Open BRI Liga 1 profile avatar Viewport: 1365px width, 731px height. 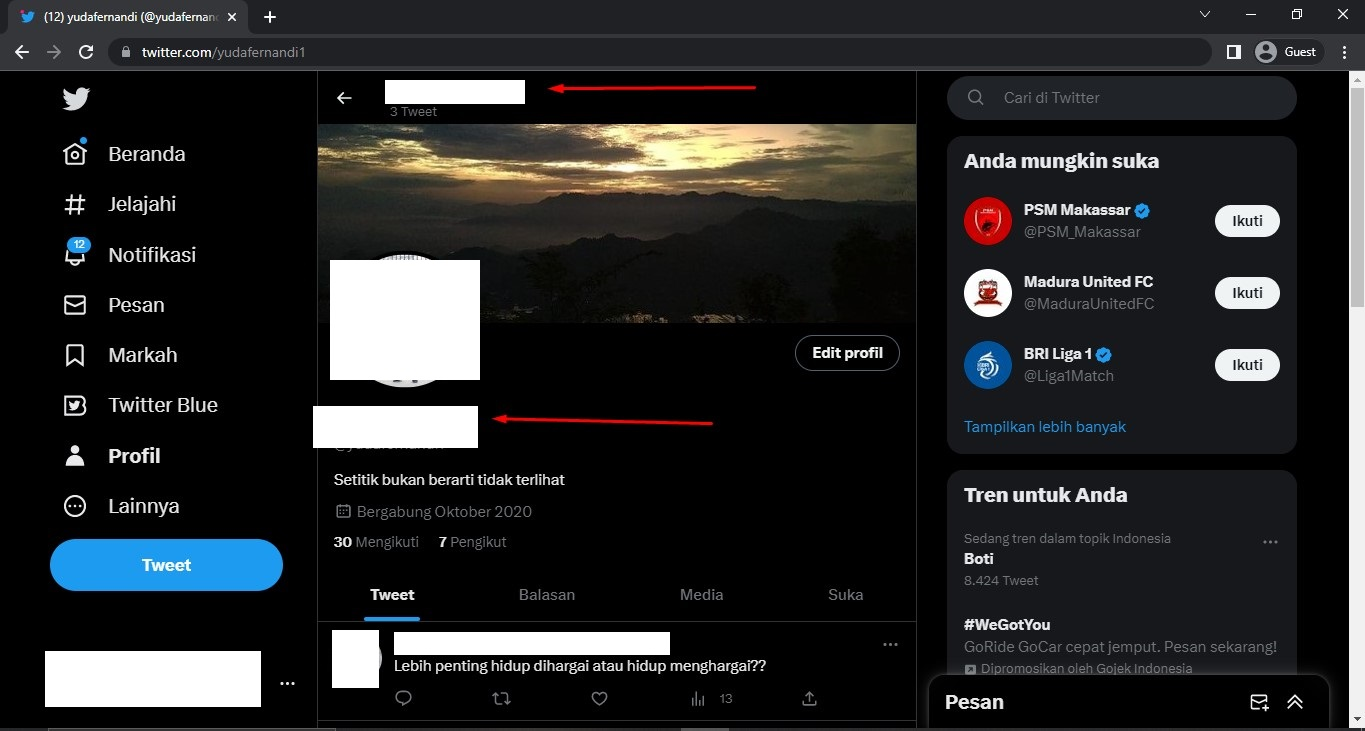click(x=988, y=365)
